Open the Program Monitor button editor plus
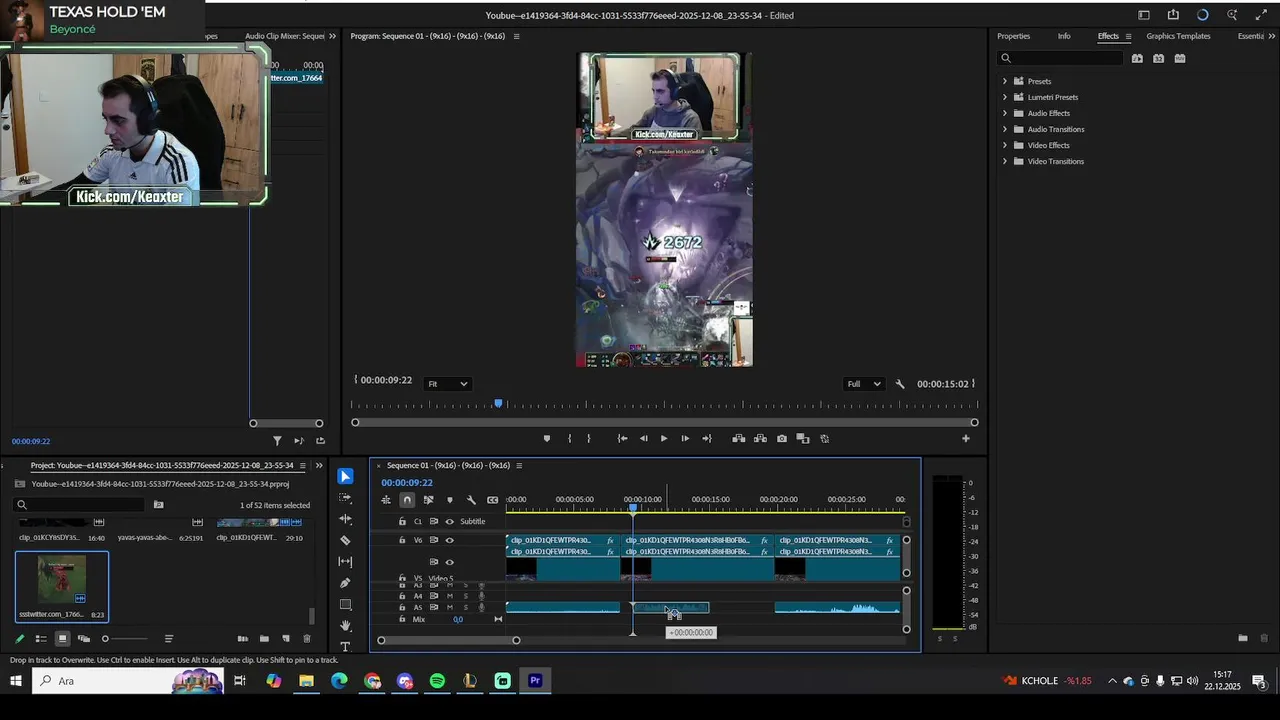This screenshot has width=1280, height=720. [x=965, y=438]
